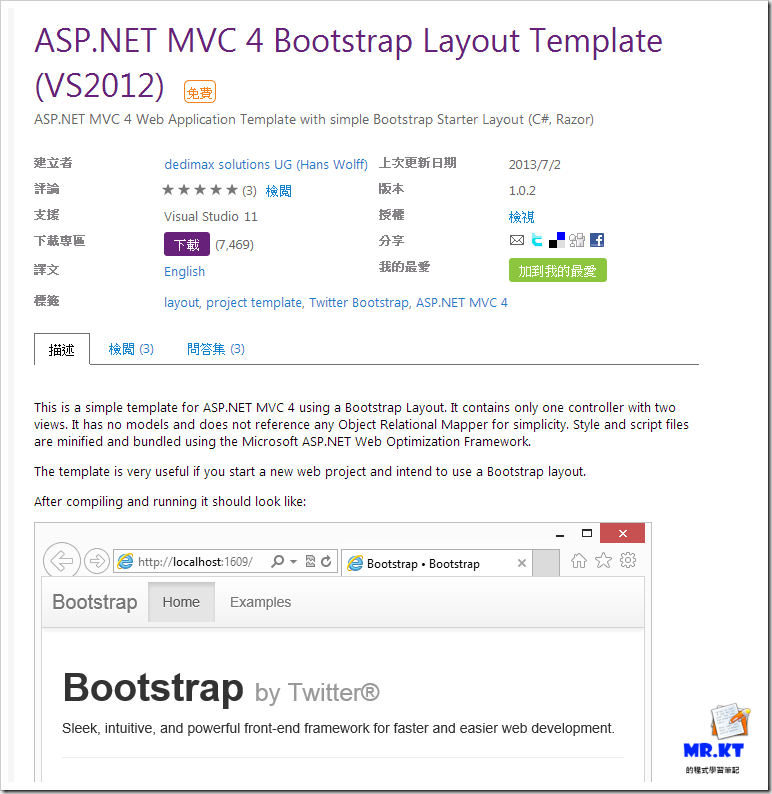Share this template via the email icon
This screenshot has height=794, width=772.
(x=516, y=240)
